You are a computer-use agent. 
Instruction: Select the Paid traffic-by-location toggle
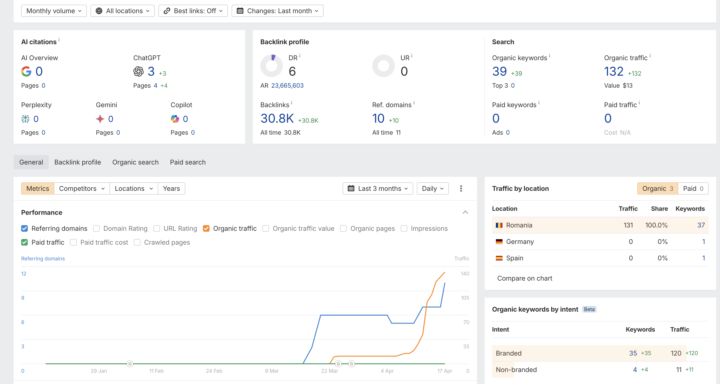[x=693, y=188]
